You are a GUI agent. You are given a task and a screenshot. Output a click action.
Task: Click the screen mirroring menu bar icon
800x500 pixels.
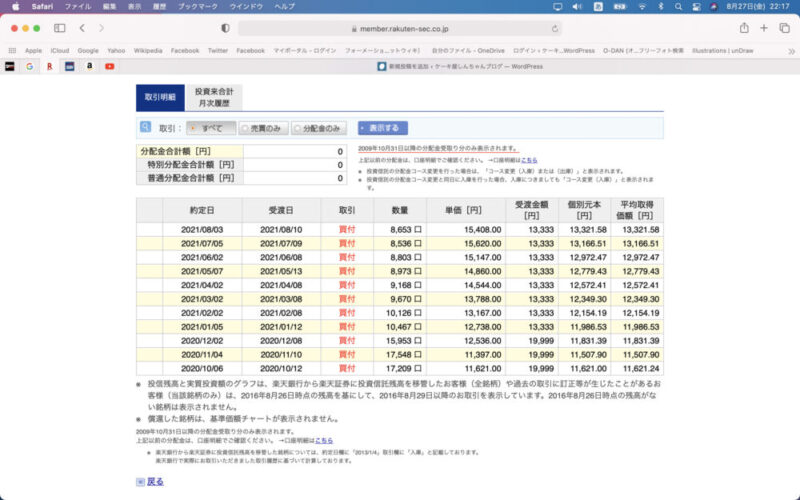(x=557, y=7)
